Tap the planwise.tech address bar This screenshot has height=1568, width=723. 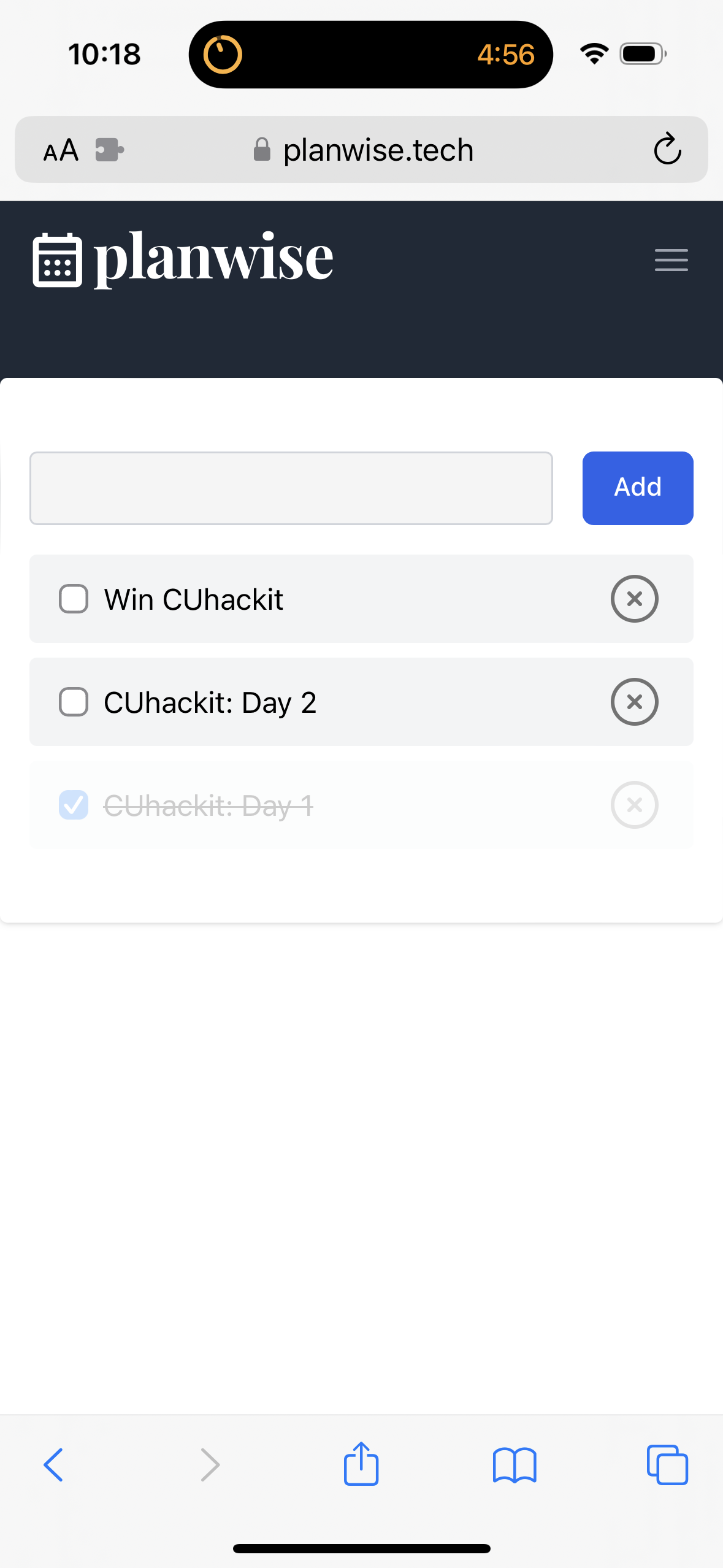[x=363, y=150]
